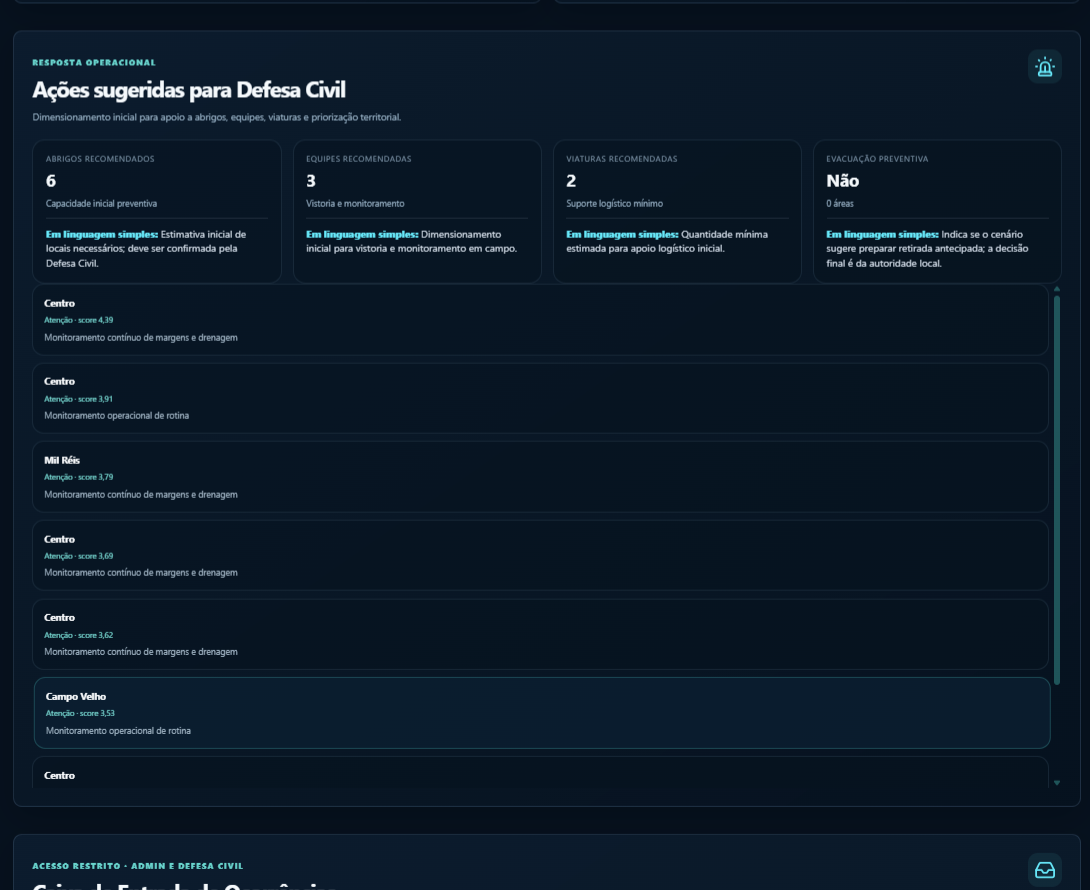
Task: Click the '0 áreas' text
Action: (x=840, y=204)
